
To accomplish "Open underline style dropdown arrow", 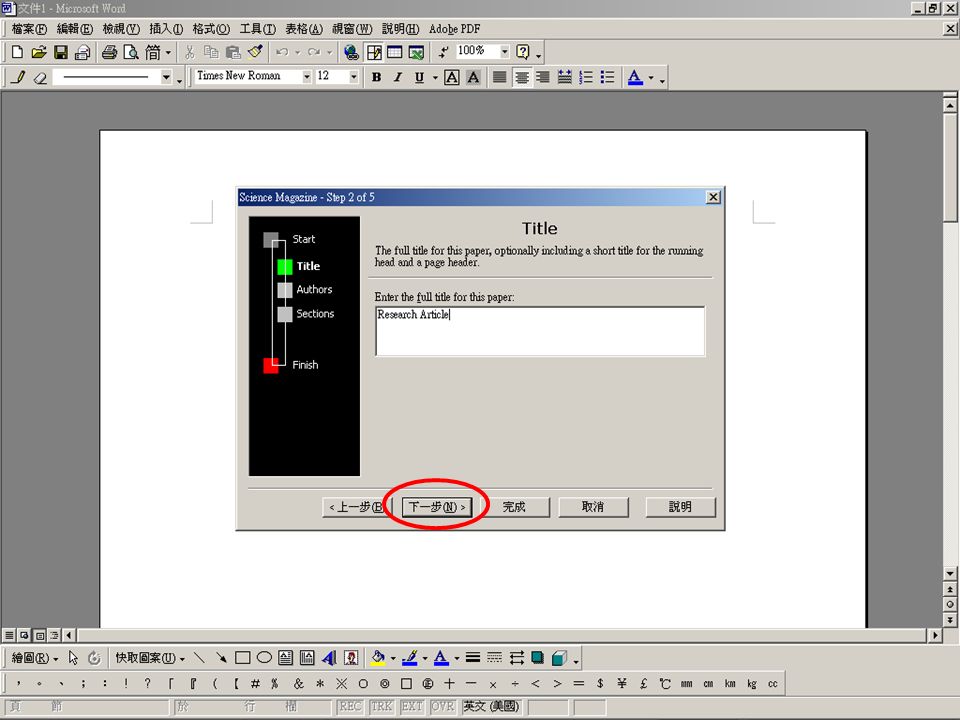I will point(435,78).
